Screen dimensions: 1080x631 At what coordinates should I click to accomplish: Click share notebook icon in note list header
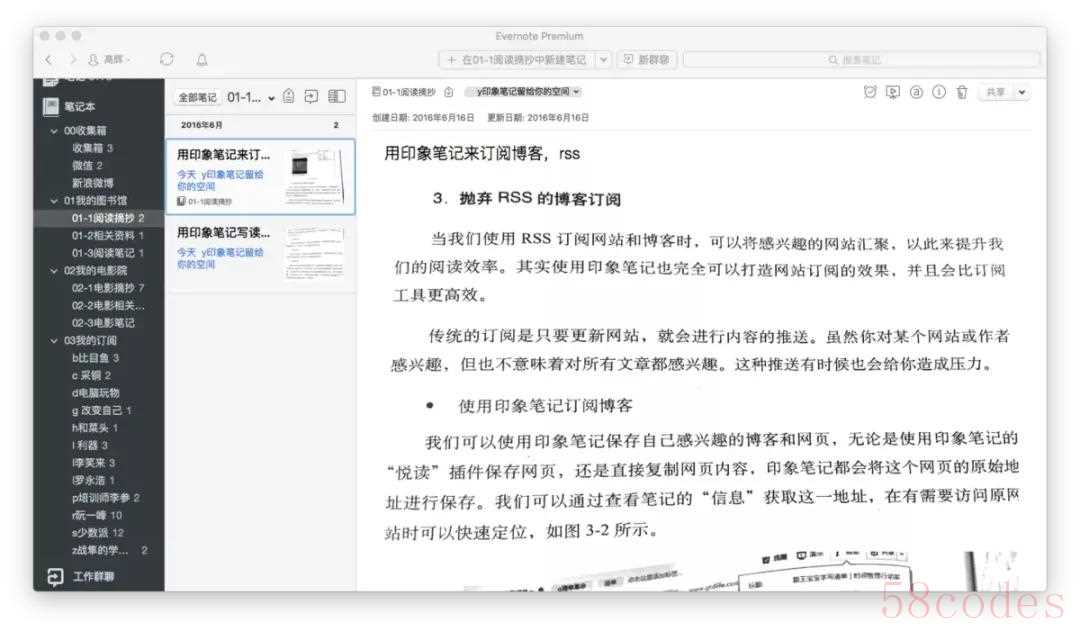pyautogui.click(x=311, y=96)
